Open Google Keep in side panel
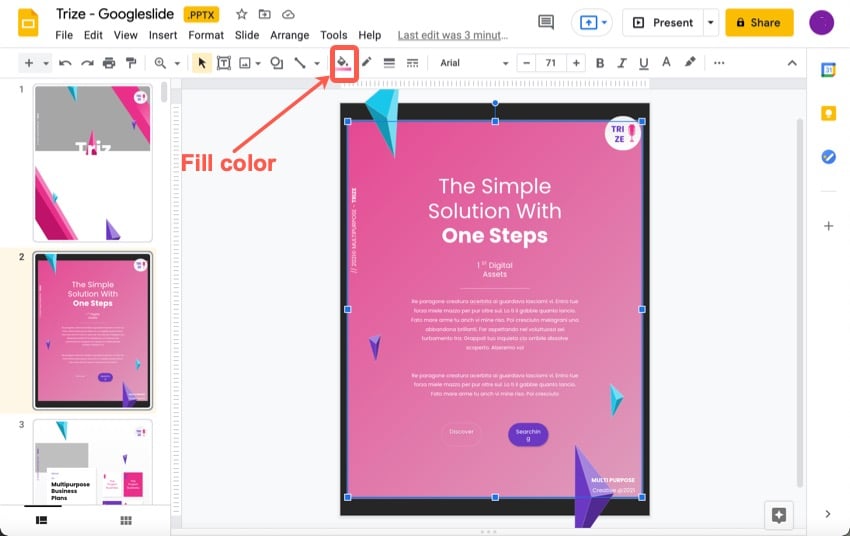The image size is (850, 536). point(828,113)
